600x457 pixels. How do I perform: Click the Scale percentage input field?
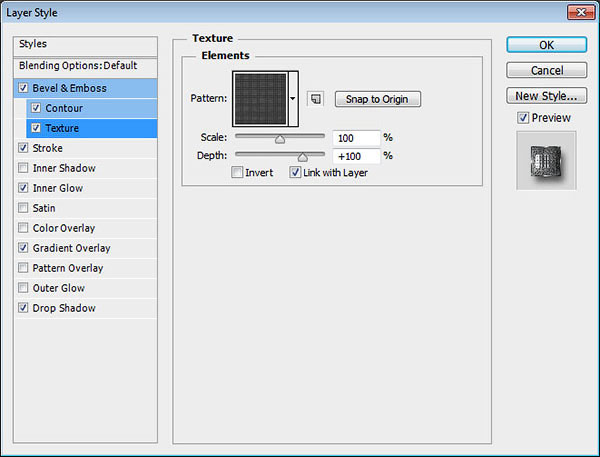click(x=357, y=138)
